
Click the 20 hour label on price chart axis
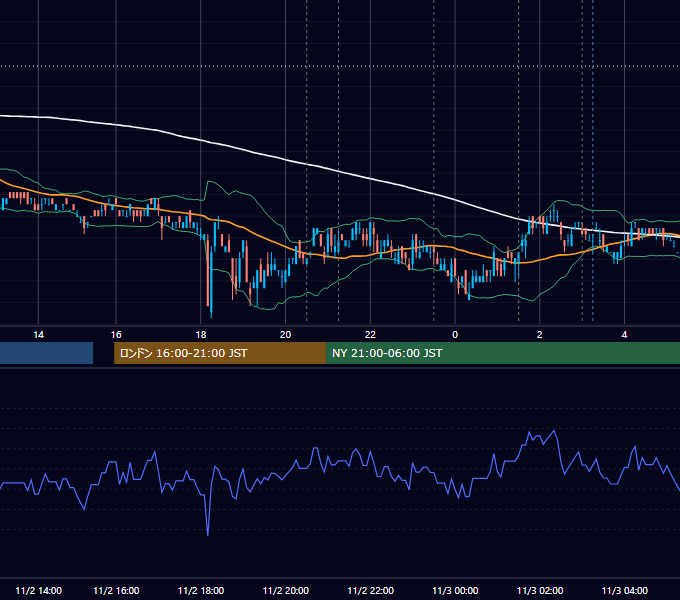click(x=285, y=335)
